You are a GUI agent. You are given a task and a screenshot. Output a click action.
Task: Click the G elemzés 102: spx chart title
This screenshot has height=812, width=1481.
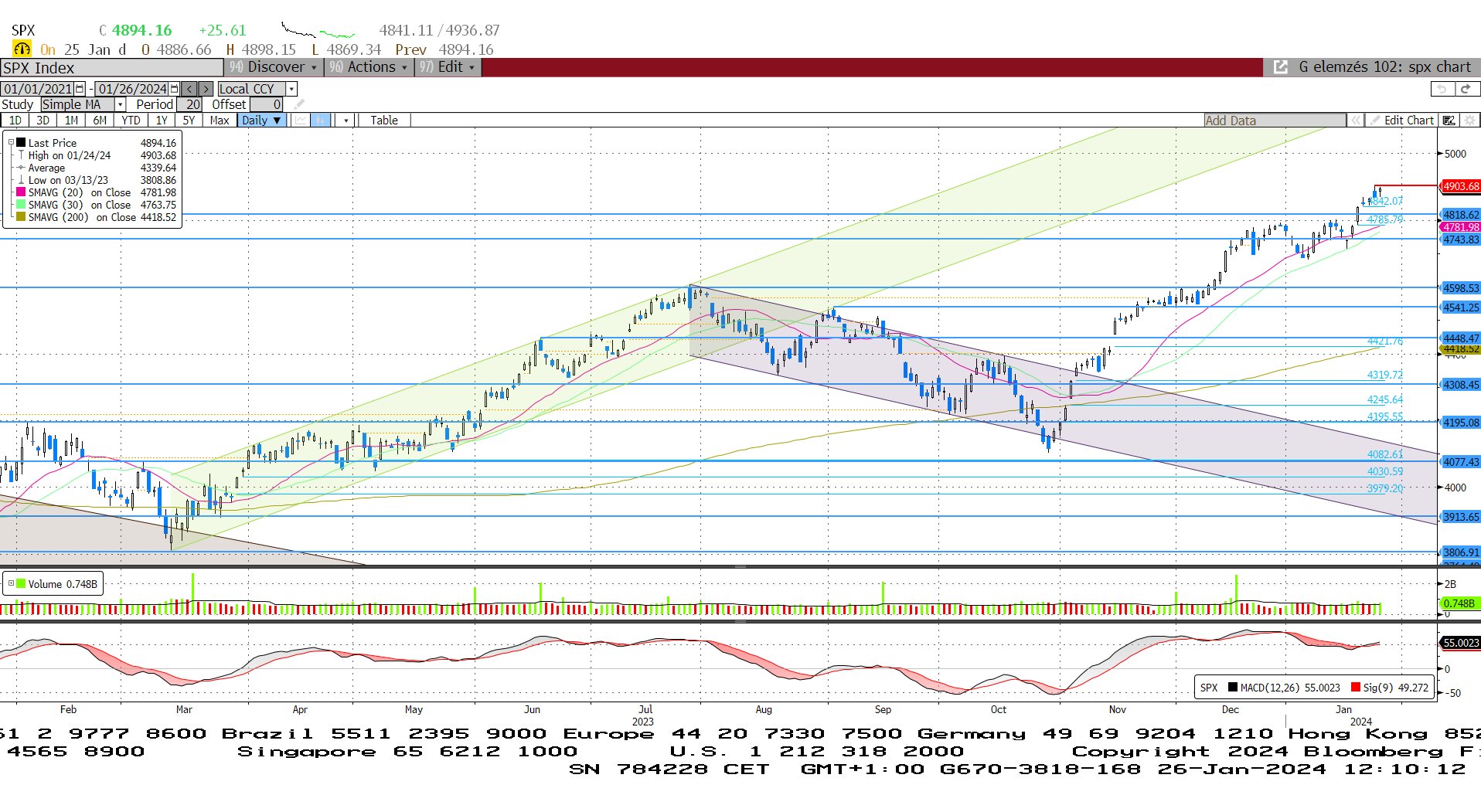coord(1385,67)
